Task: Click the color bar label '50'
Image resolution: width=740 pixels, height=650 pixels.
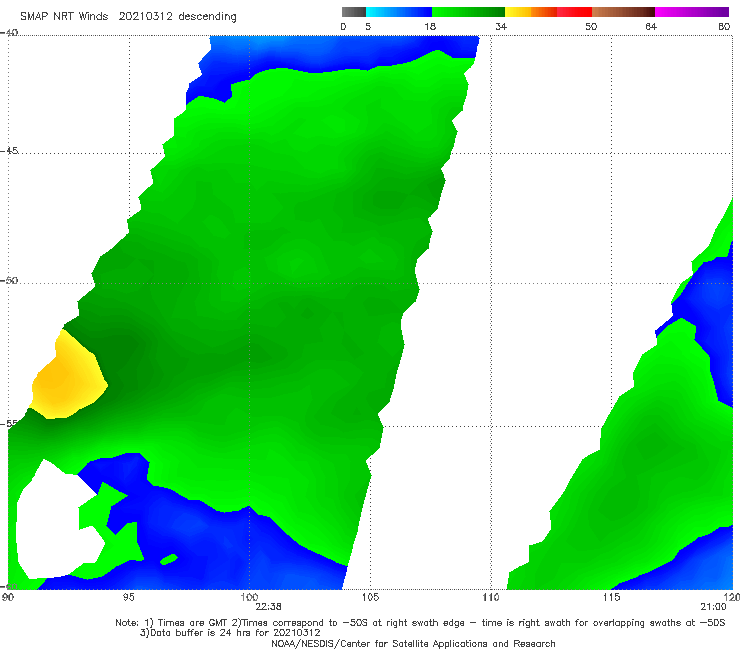Action: click(591, 26)
